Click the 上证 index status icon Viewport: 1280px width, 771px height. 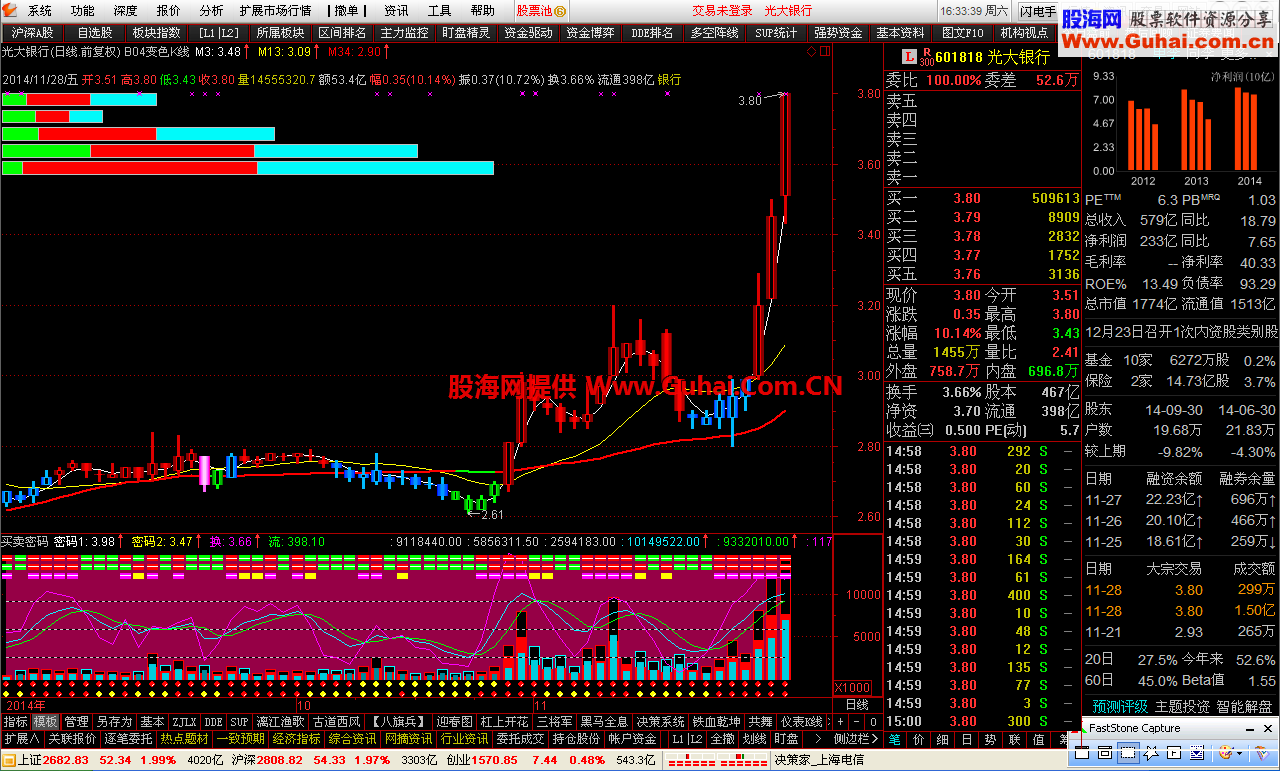(x=9, y=761)
